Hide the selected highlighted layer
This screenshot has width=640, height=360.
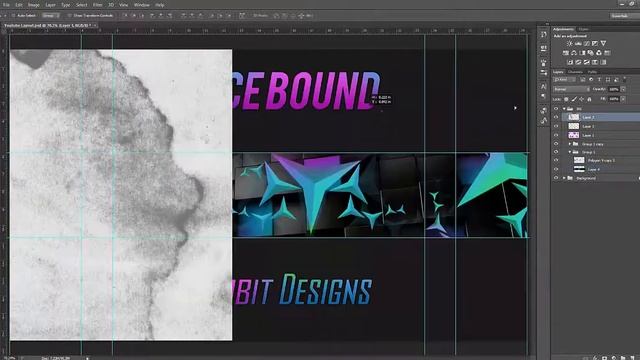click(x=556, y=117)
